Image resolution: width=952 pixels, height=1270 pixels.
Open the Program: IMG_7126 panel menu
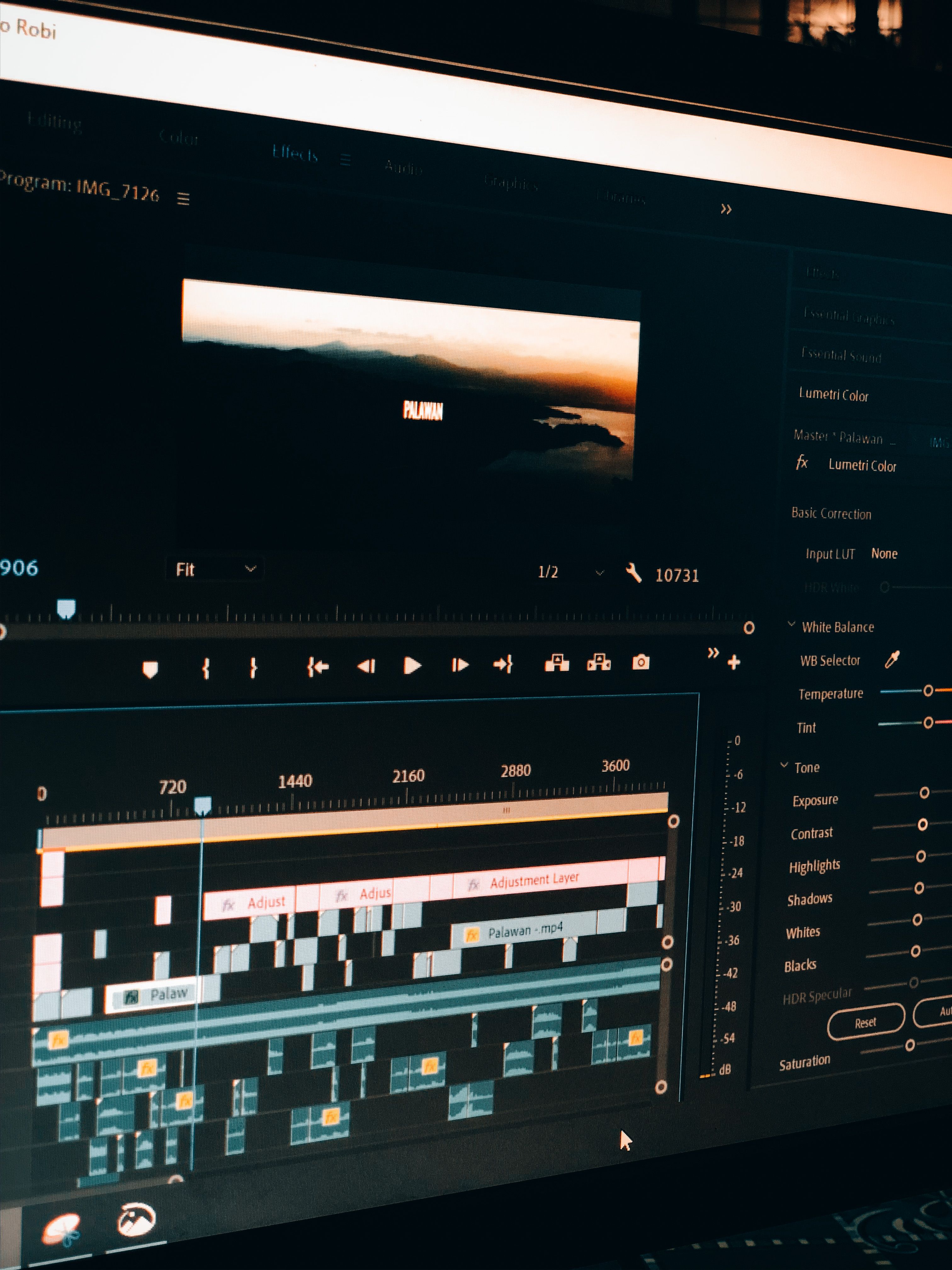point(183,199)
